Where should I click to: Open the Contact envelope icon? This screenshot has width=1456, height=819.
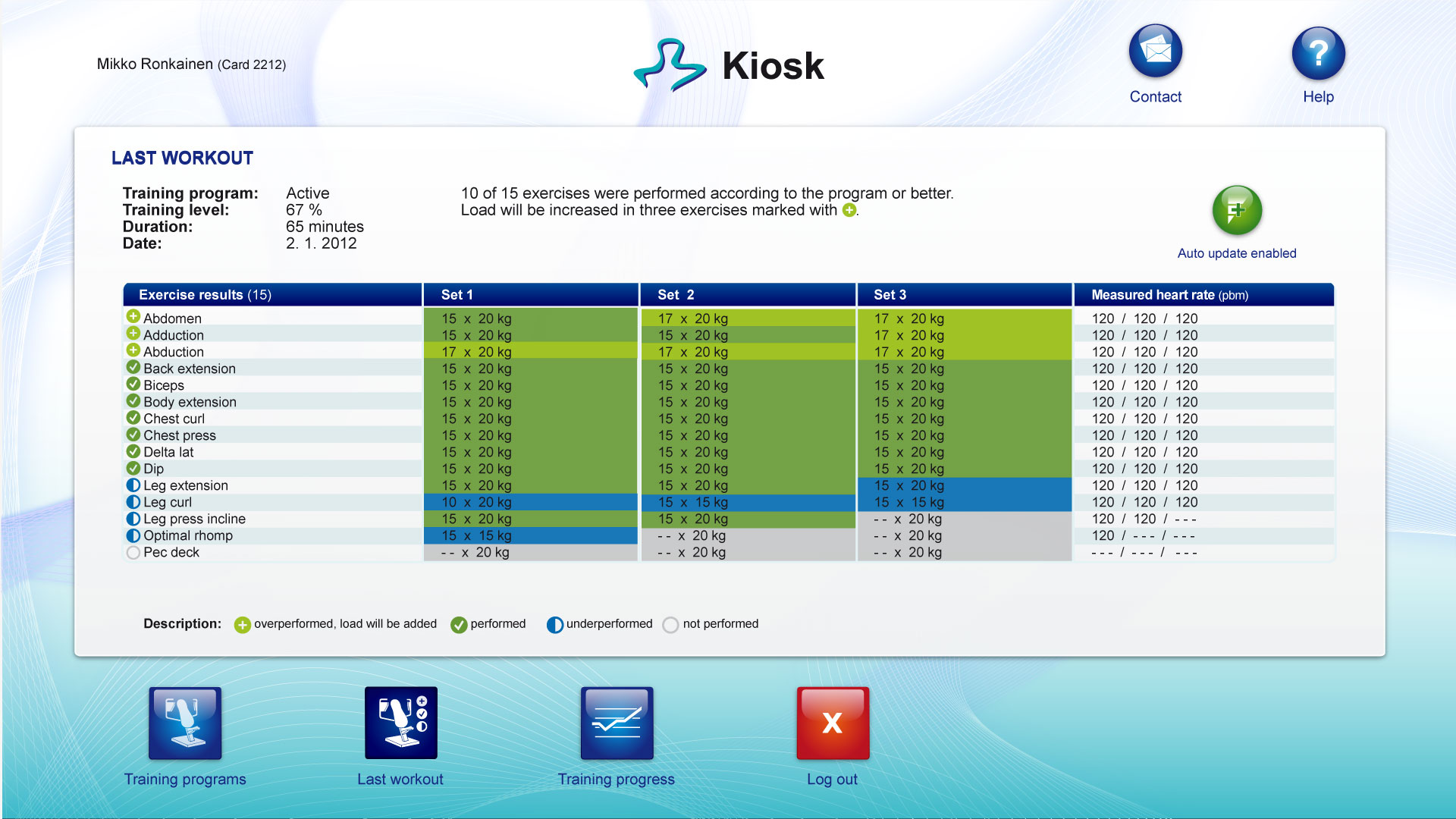(x=1155, y=51)
